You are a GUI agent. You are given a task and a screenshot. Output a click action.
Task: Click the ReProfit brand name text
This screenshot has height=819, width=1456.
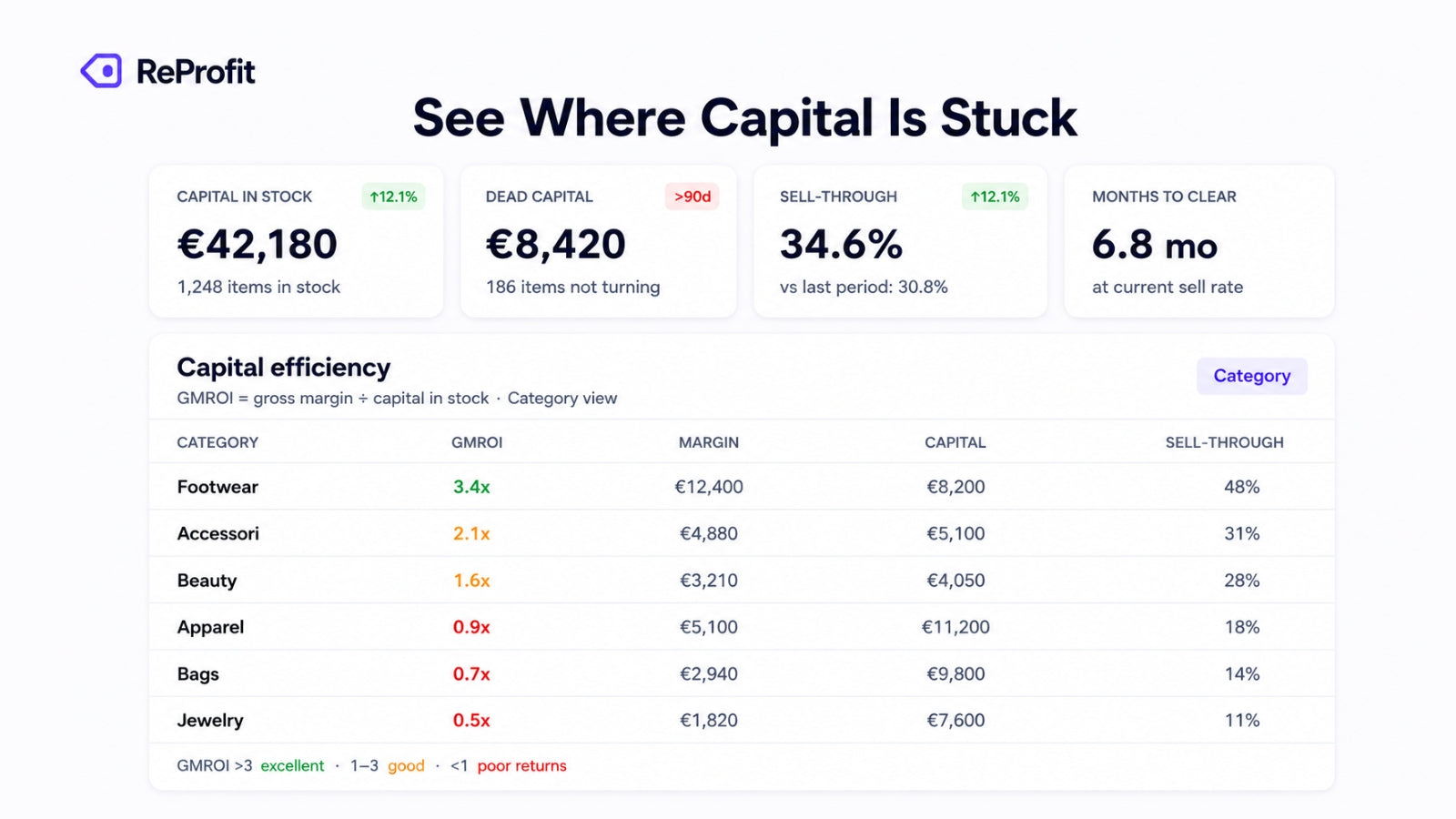pos(196,71)
